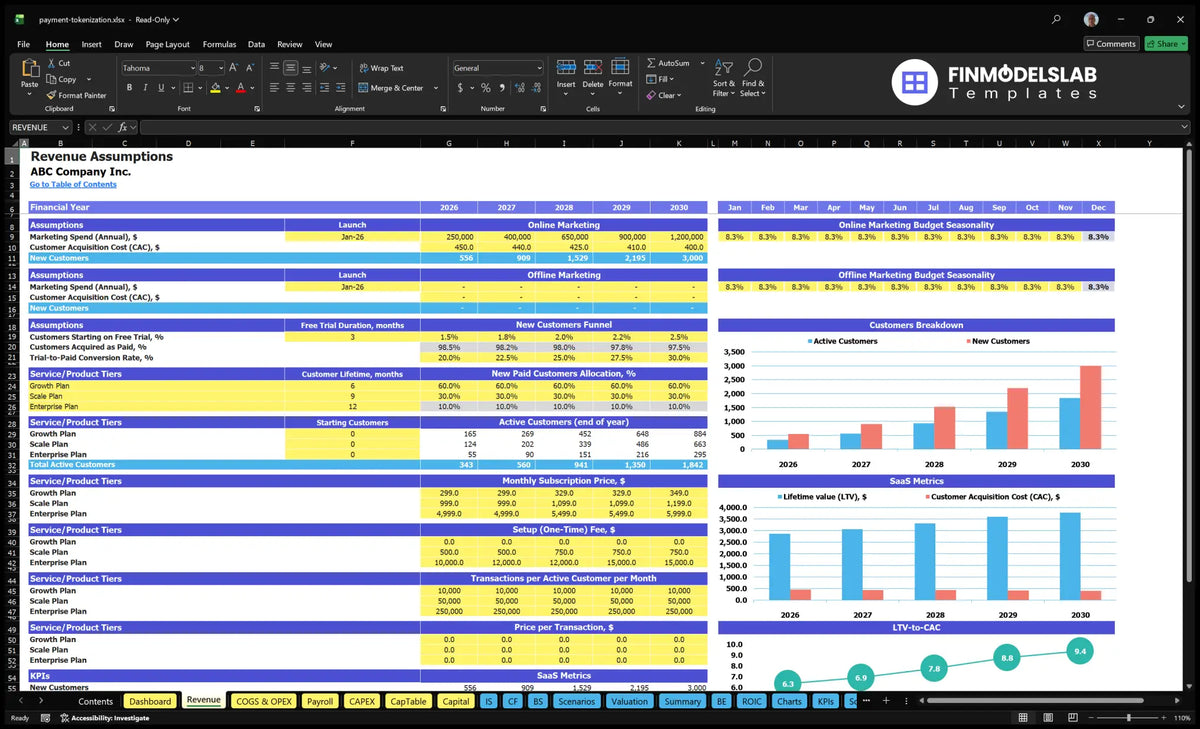This screenshot has height=729, width=1200.
Task: Expand the Clear dropdown
Action: coord(681,95)
